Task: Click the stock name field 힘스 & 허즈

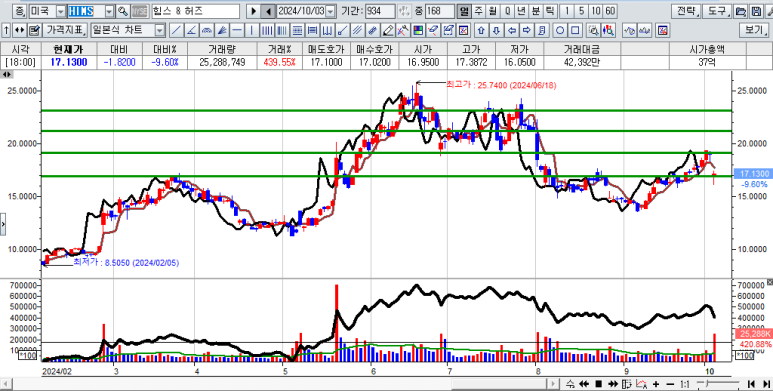Action: click(195, 11)
